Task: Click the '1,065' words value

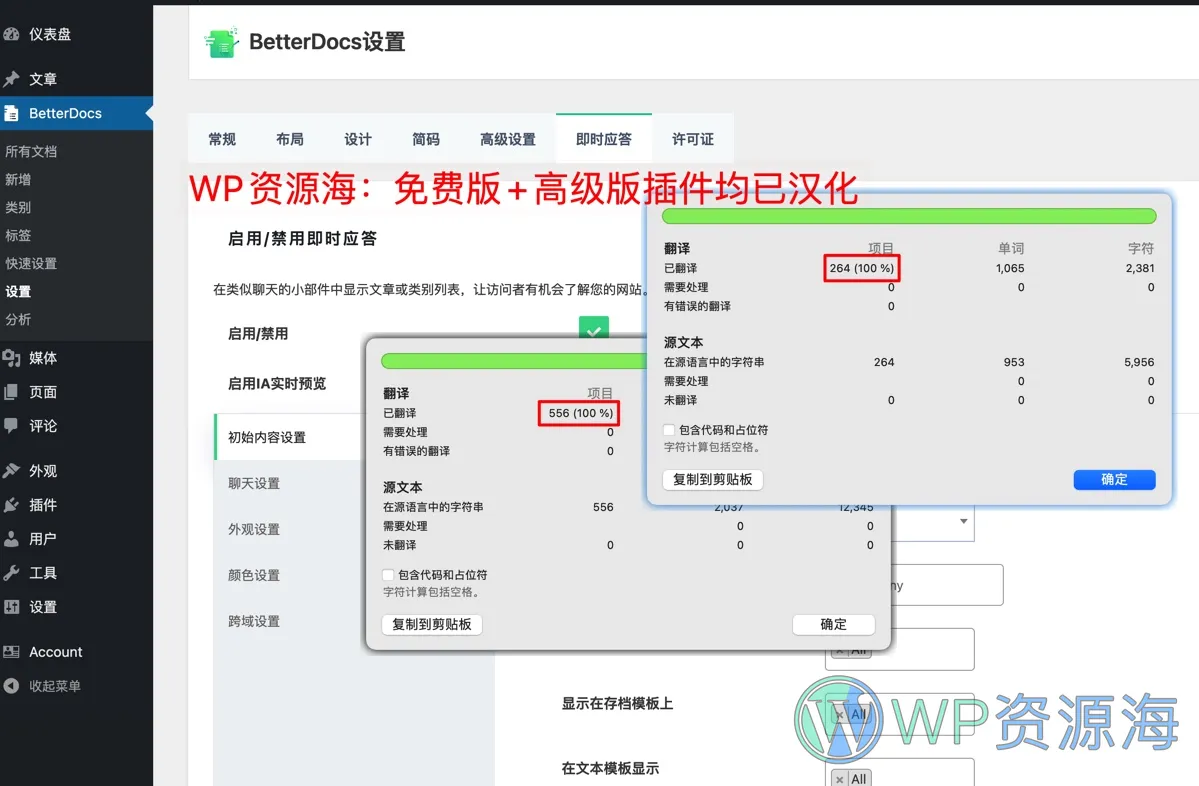Action: tap(1010, 268)
